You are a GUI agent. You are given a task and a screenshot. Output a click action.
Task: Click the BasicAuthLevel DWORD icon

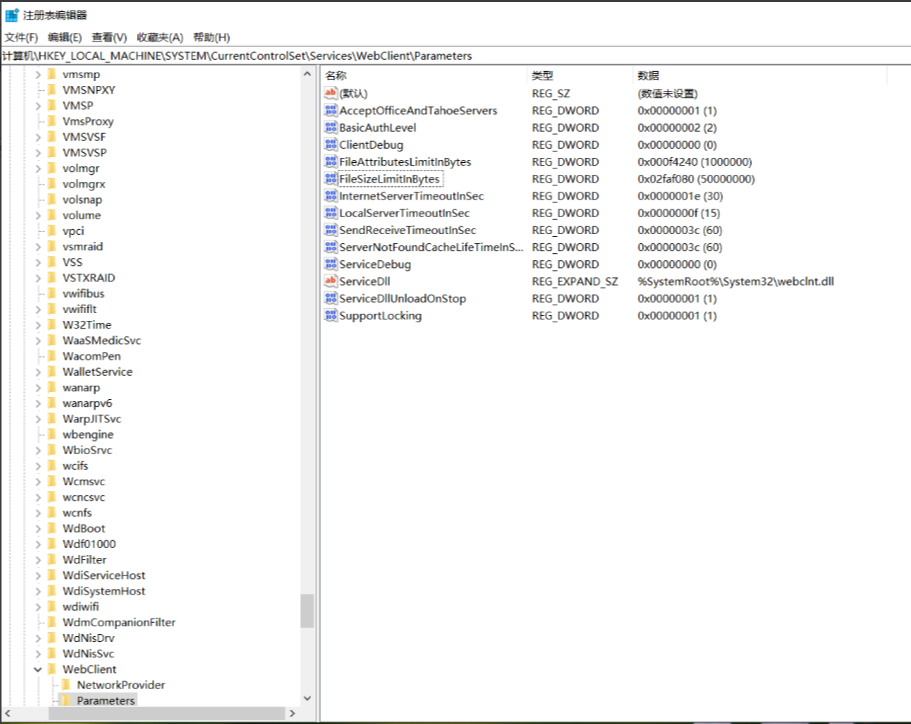(x=331, y=128)
